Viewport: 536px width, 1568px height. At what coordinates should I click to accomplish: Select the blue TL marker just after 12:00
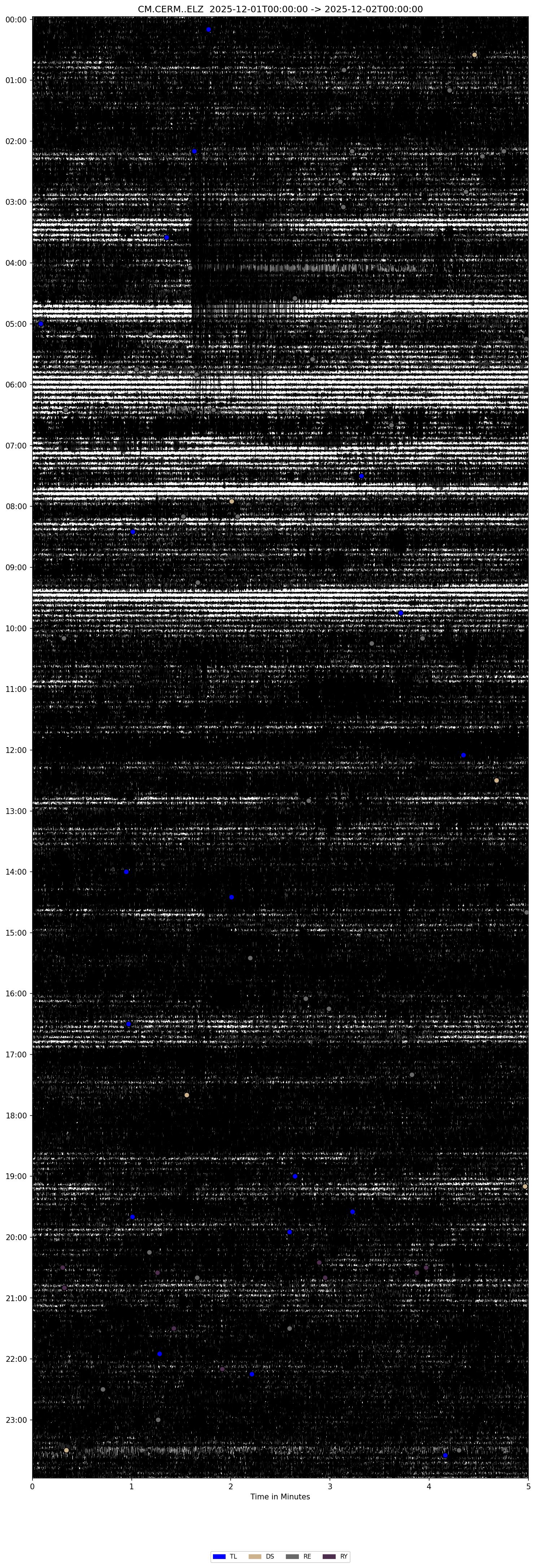tap(463, 755)
